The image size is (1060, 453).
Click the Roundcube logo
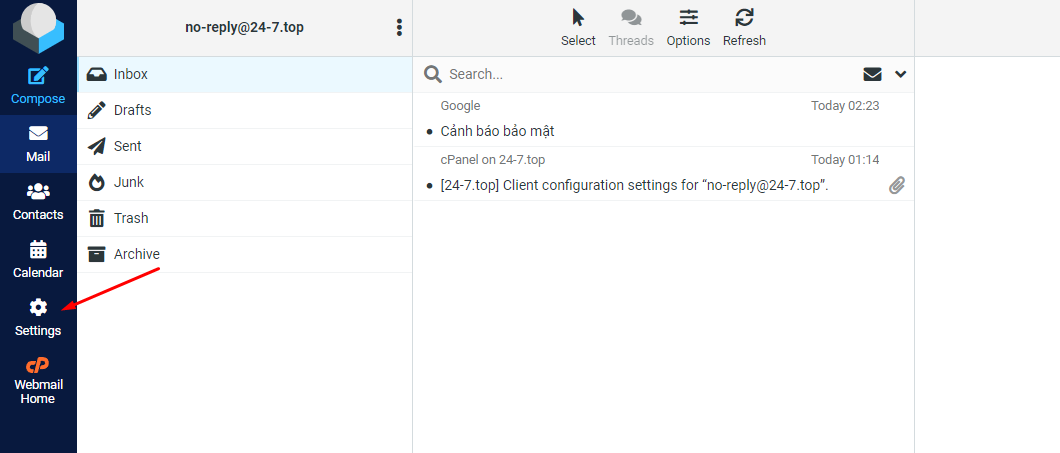[38, 27]
